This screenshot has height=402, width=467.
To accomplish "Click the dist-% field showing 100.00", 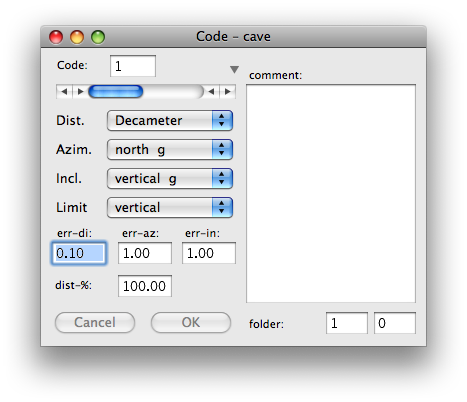I will point(145,286).
